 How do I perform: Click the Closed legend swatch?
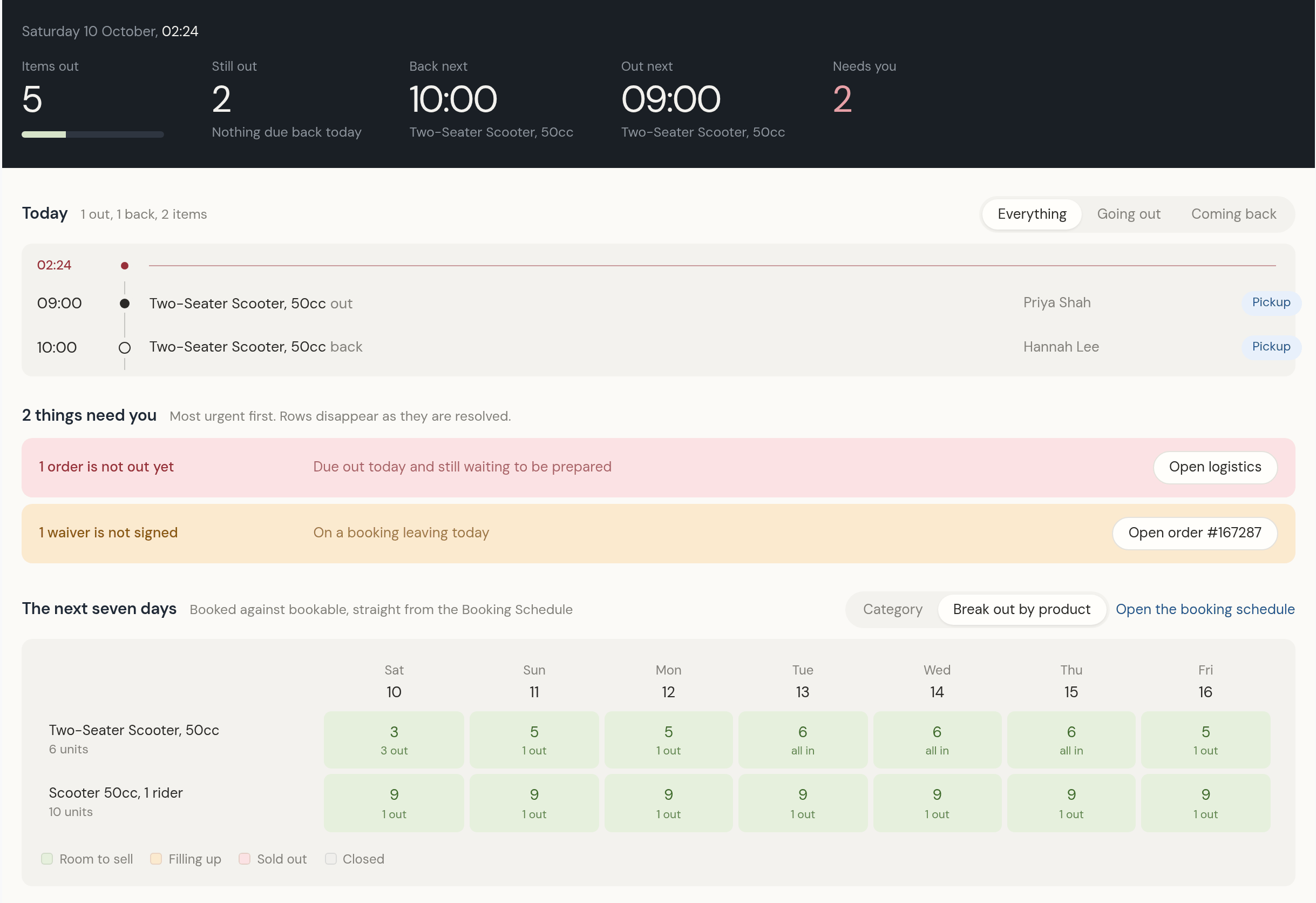(331, 859)
